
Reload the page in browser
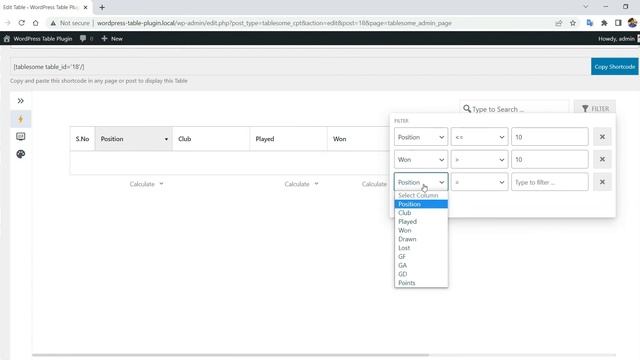[22, 23]
